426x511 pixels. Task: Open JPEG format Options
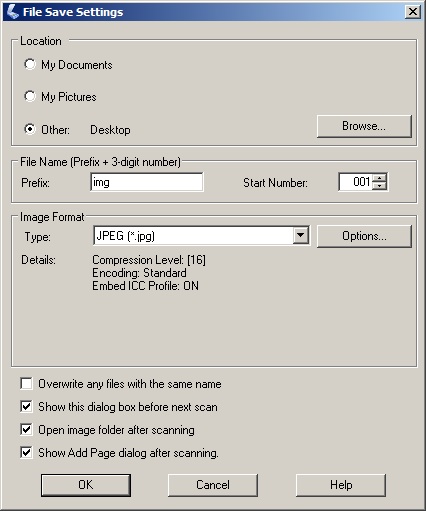point(364,236)
